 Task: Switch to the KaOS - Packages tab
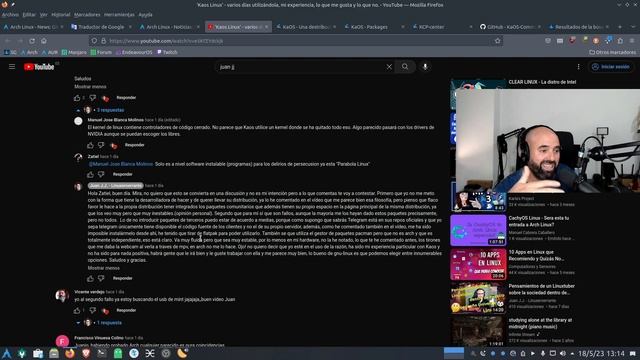[373, 27]
